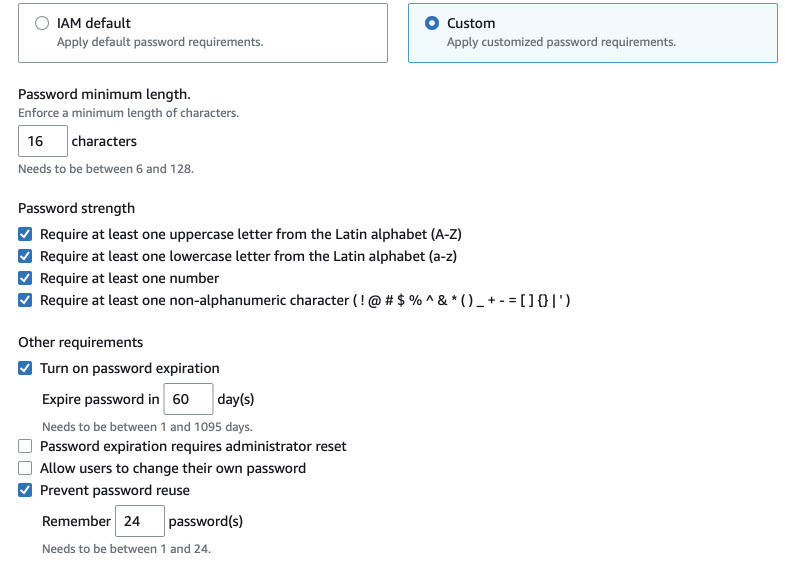Uncheck the uppercase letter requirement

pos(25,234)
